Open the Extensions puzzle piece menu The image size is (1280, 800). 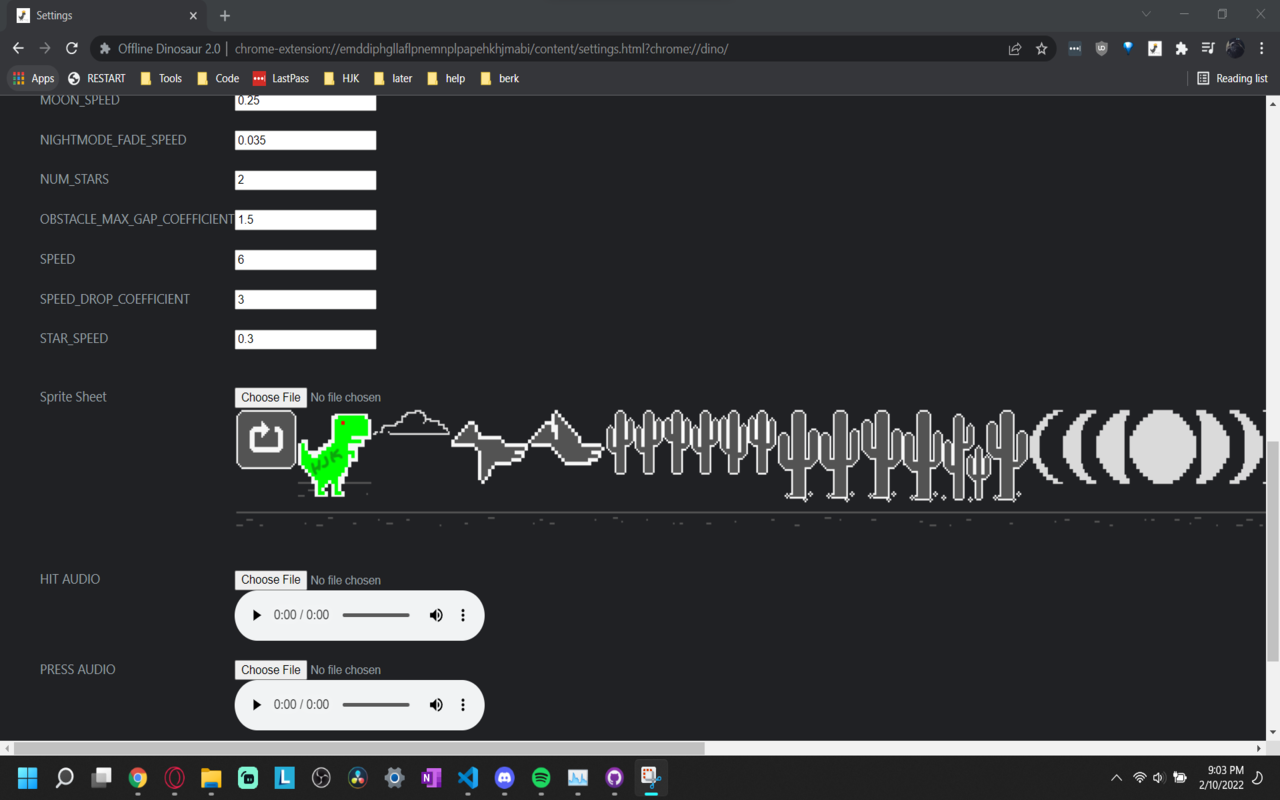click(1181, 48)
